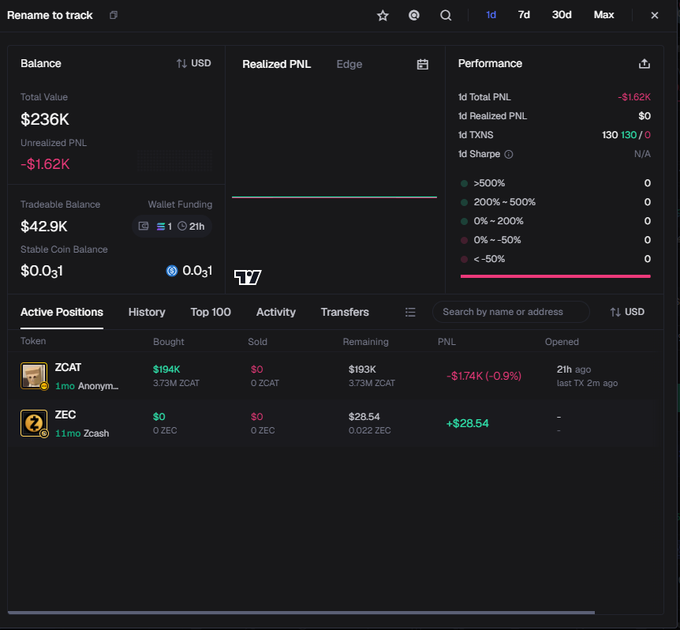Close the wallet panel
This screenshot has width=680, height=630.
coord(654,16)
